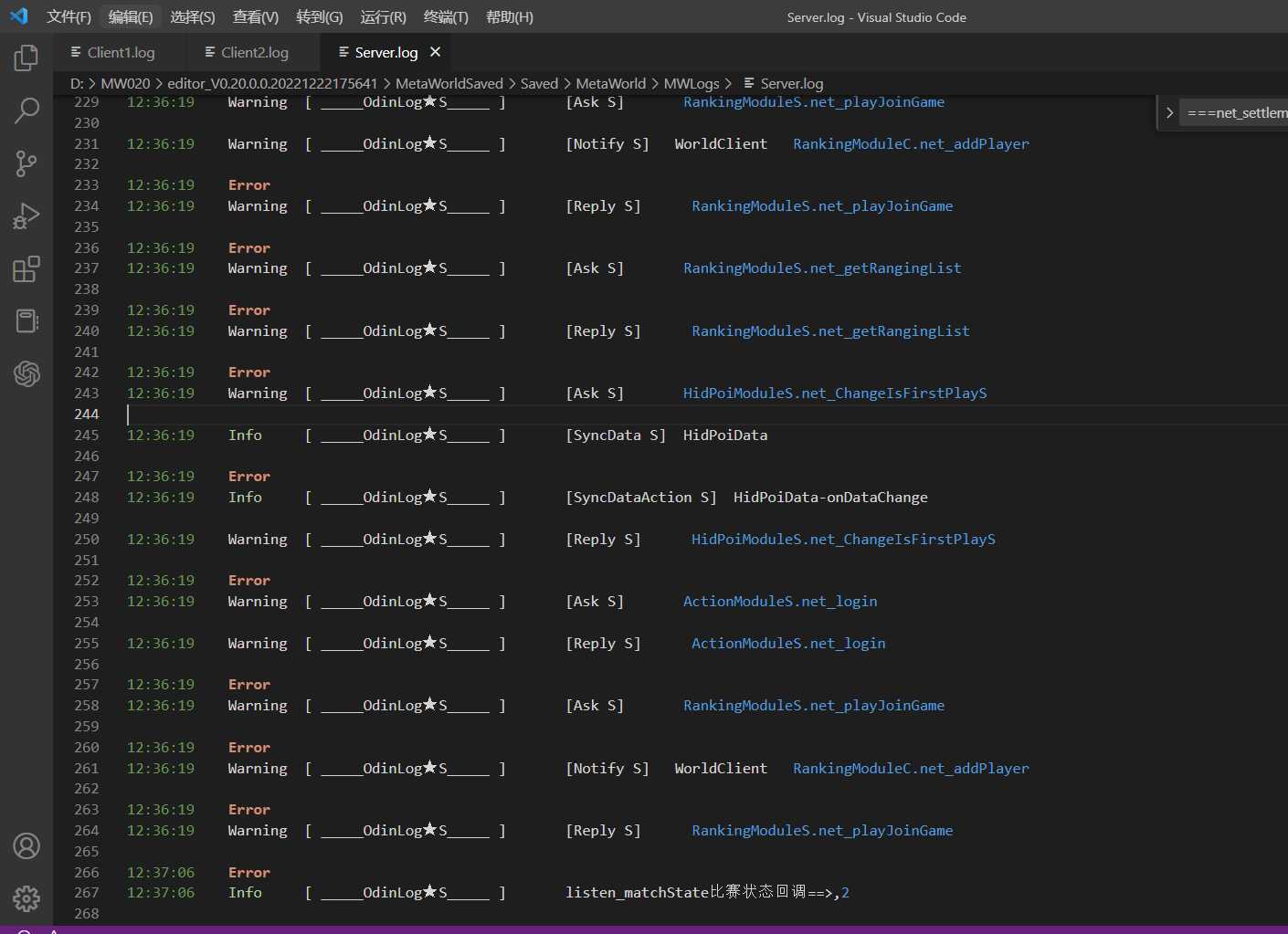Click RankingModuleS.net_getRangingList on line 237
The height and width of the screenshot is (934, 1288).
(822, 268)
